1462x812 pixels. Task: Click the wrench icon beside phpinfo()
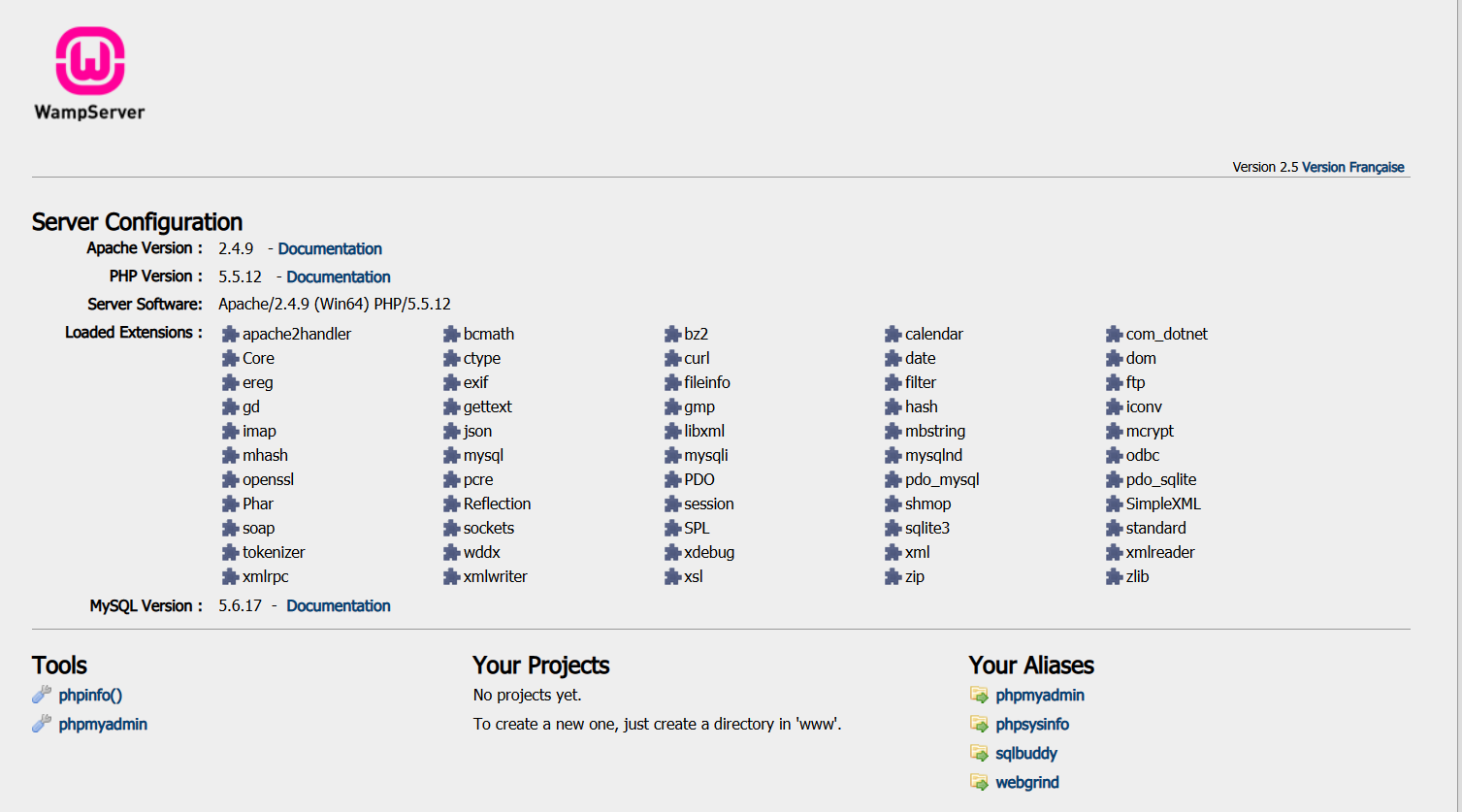[42, 695]
